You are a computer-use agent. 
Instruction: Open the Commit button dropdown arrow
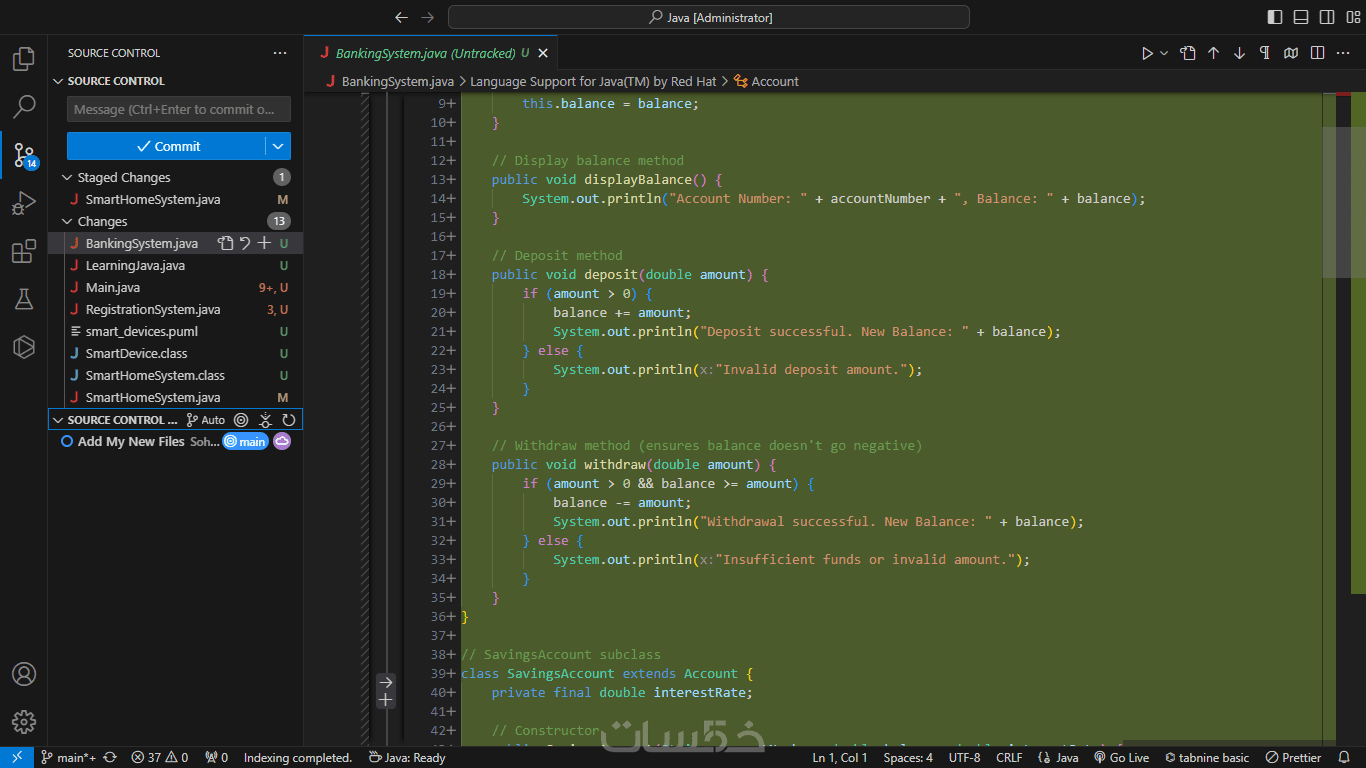coord(278,146)
